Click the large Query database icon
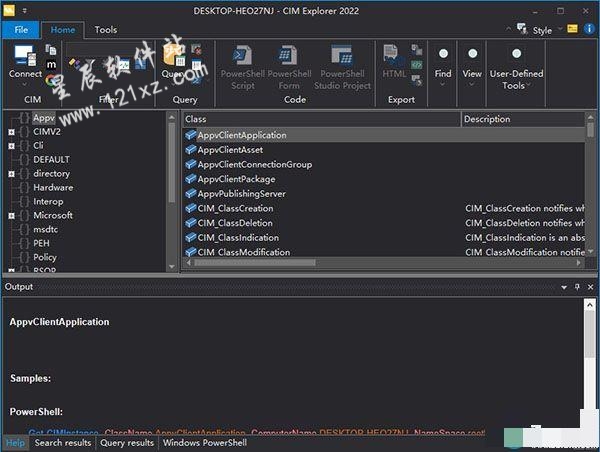Screen dimensions: 600x452 tap(174, 55)
